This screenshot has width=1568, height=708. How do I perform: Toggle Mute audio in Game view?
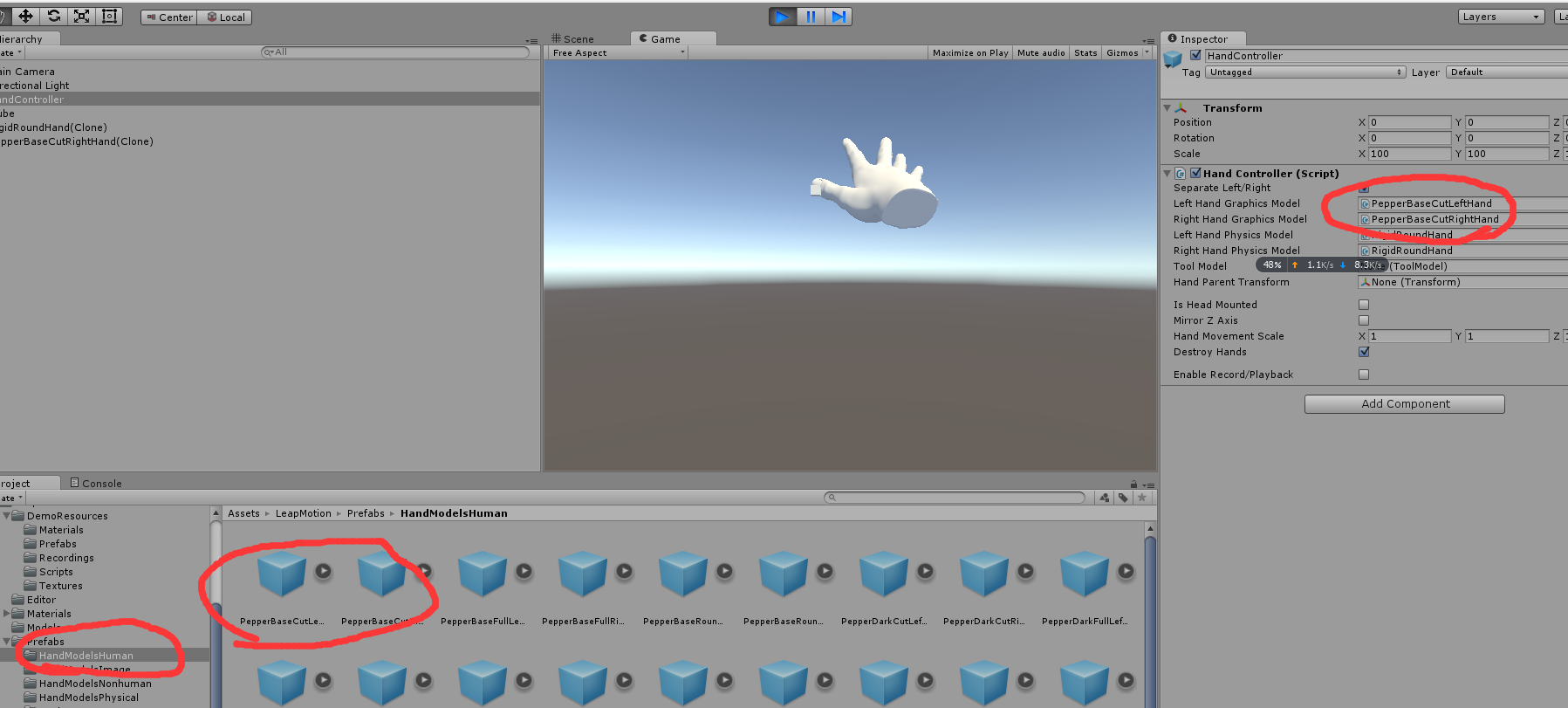click(1041, 52)
